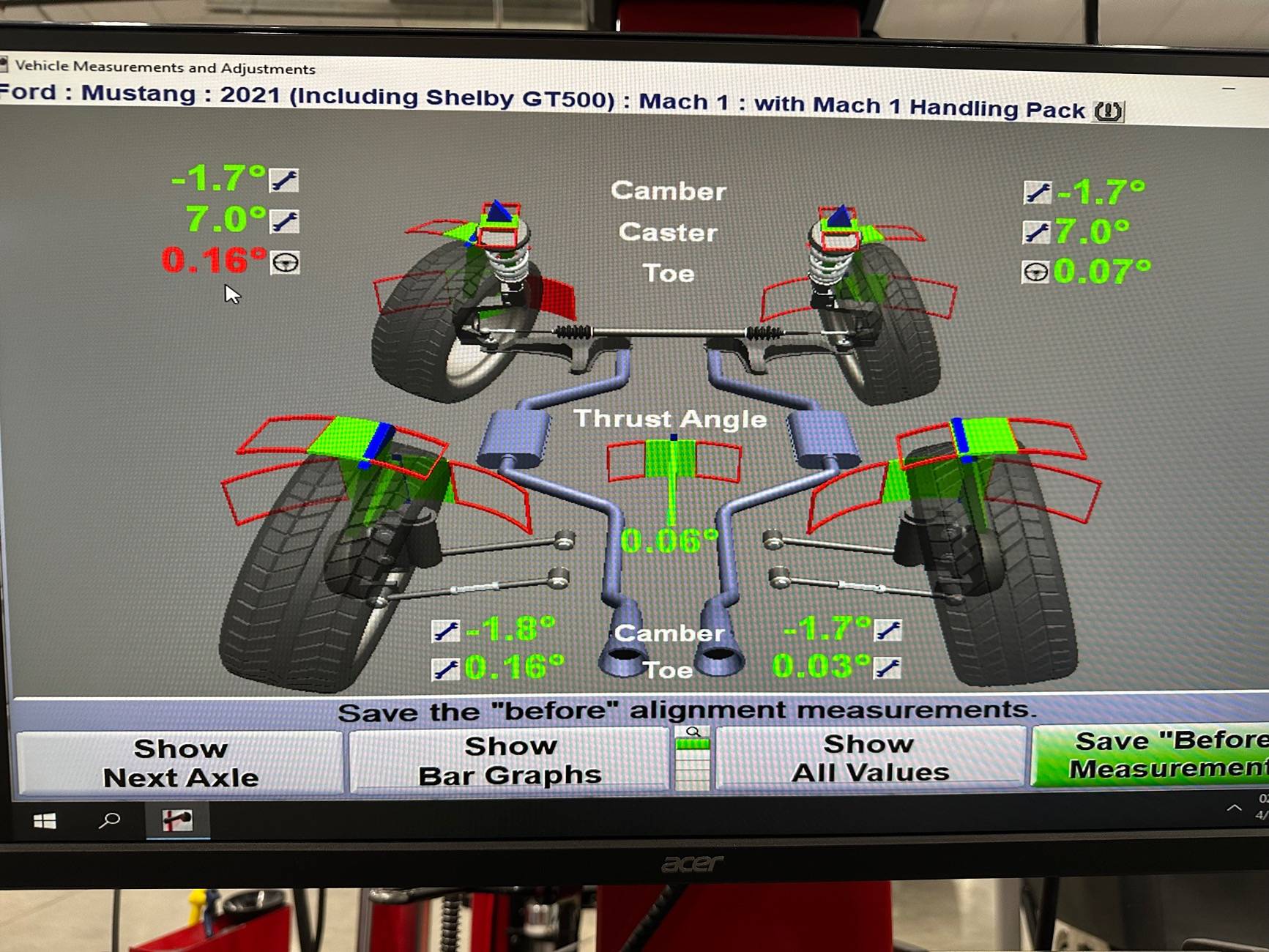
Task: Select the right rear toe value 0.03°
Action: pos(822,666)
